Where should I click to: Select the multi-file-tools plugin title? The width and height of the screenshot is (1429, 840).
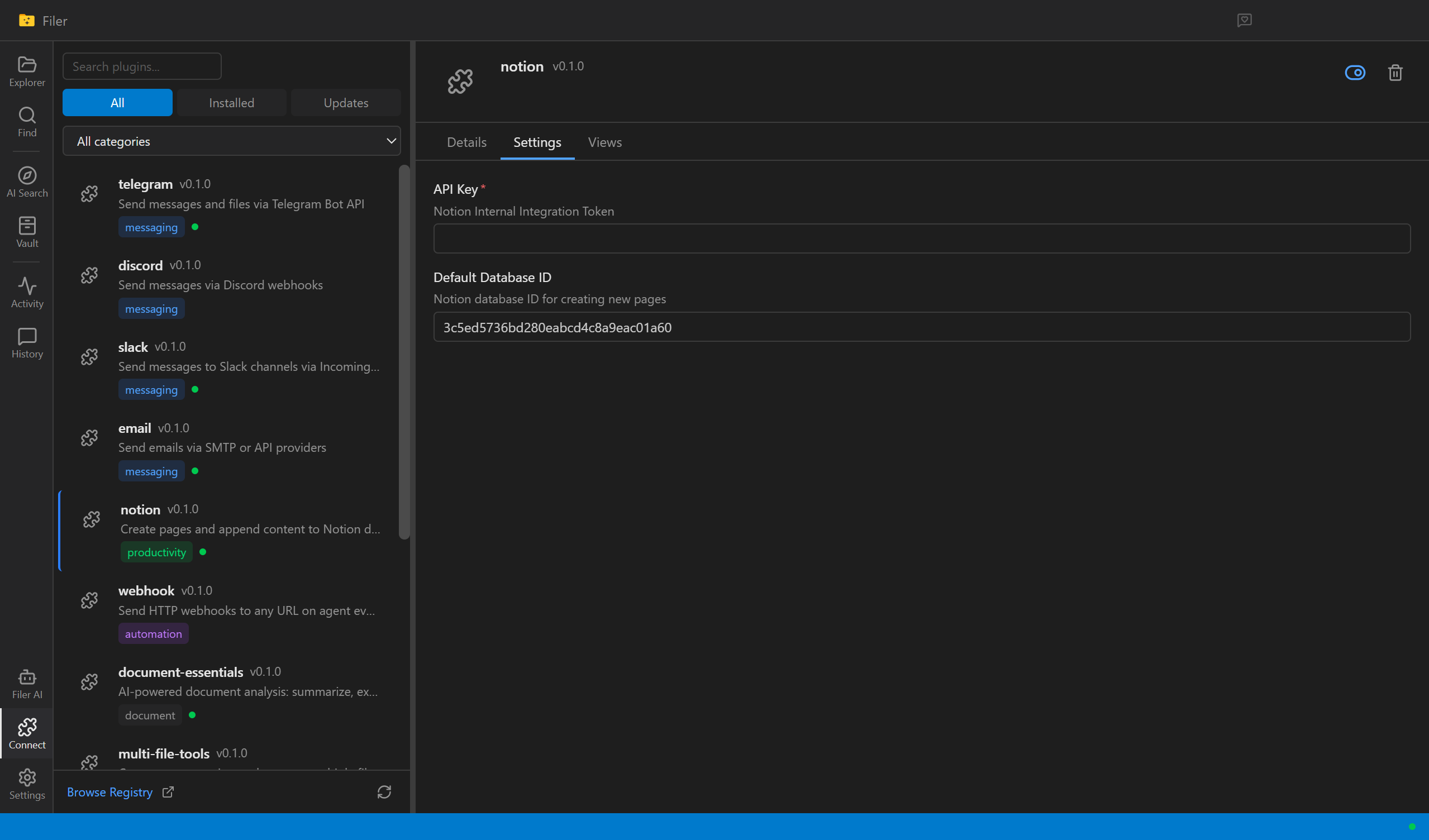tap(164, 754)
